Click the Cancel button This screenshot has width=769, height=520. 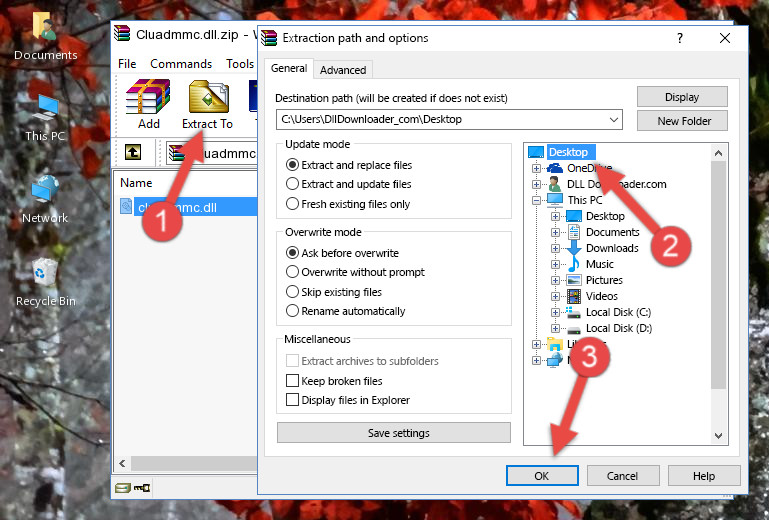(622, 476)
